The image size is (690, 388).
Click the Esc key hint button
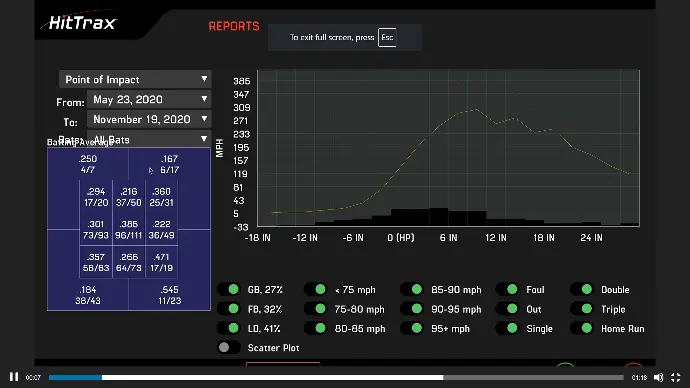point(387,37)
